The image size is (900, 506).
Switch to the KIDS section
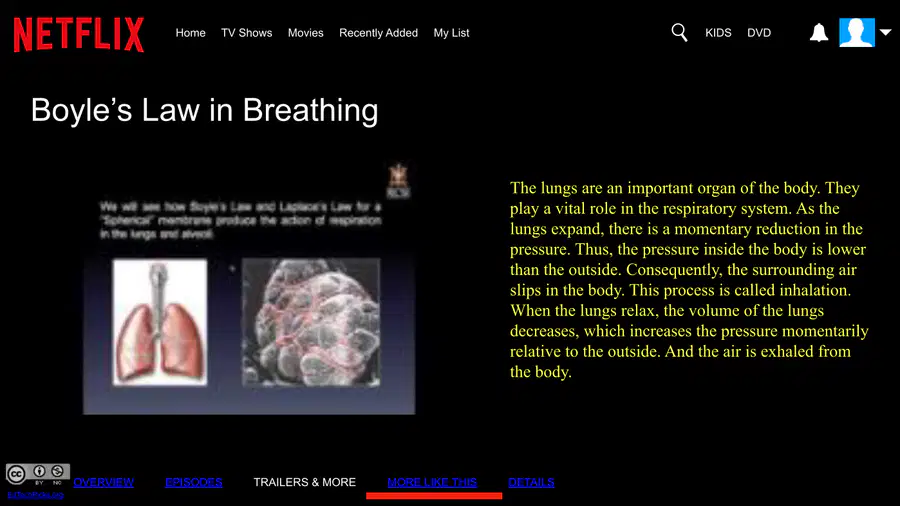point(718,33)
